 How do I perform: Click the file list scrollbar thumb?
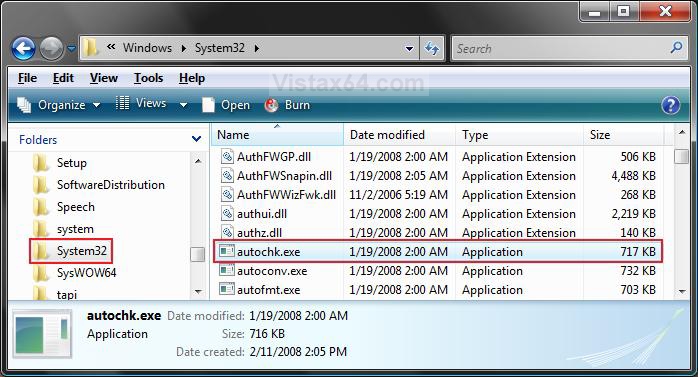681,156
